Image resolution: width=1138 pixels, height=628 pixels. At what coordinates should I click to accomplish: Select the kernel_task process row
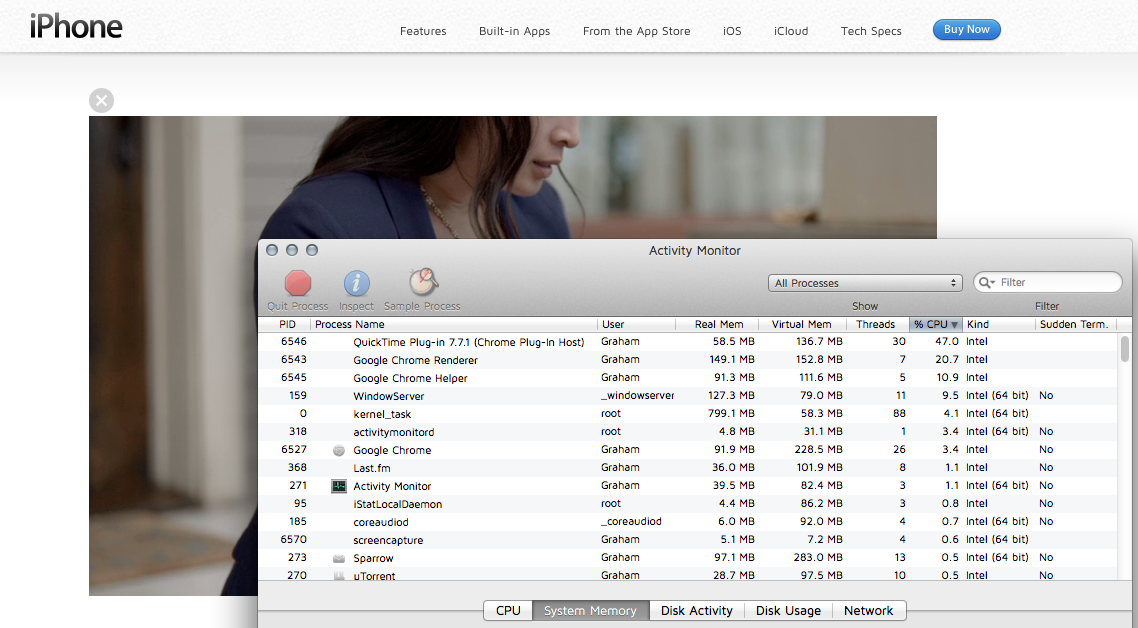[688, 413]
